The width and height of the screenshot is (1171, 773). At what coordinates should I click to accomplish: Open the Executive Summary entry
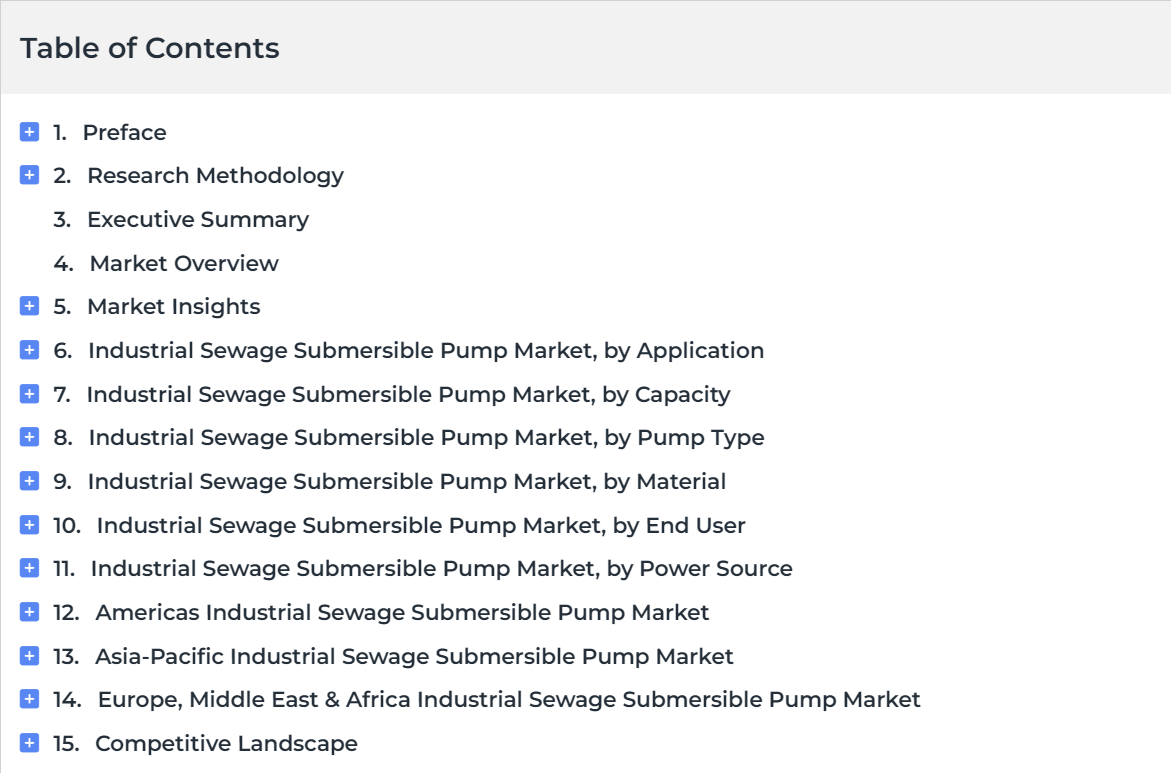click(198, 220)
